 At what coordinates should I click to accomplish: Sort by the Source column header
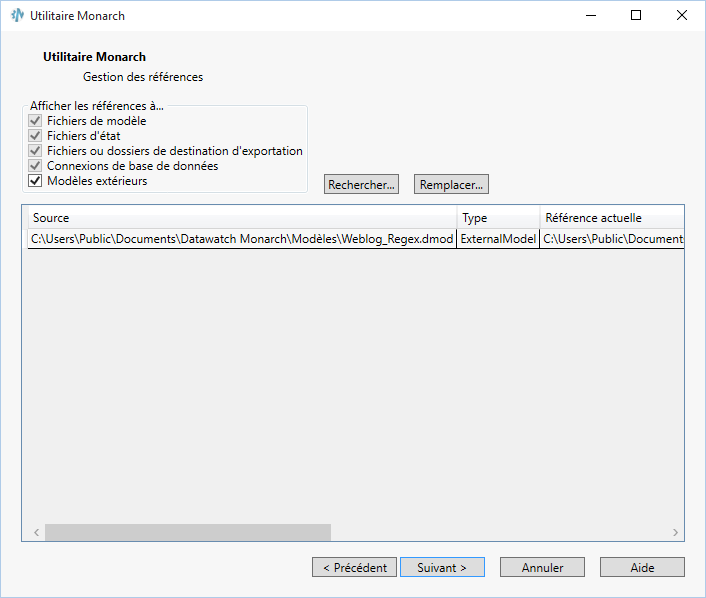[x=242, y=218]
